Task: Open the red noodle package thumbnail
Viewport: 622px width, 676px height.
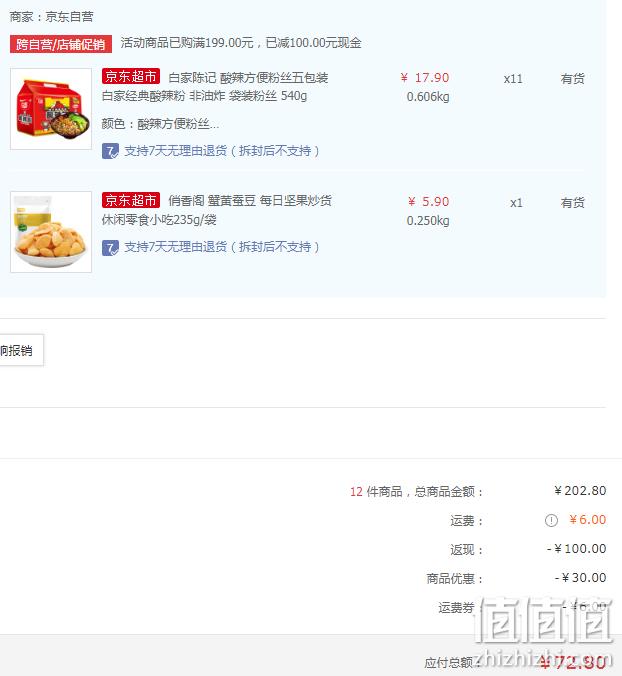Action: [x=51, y=109]
